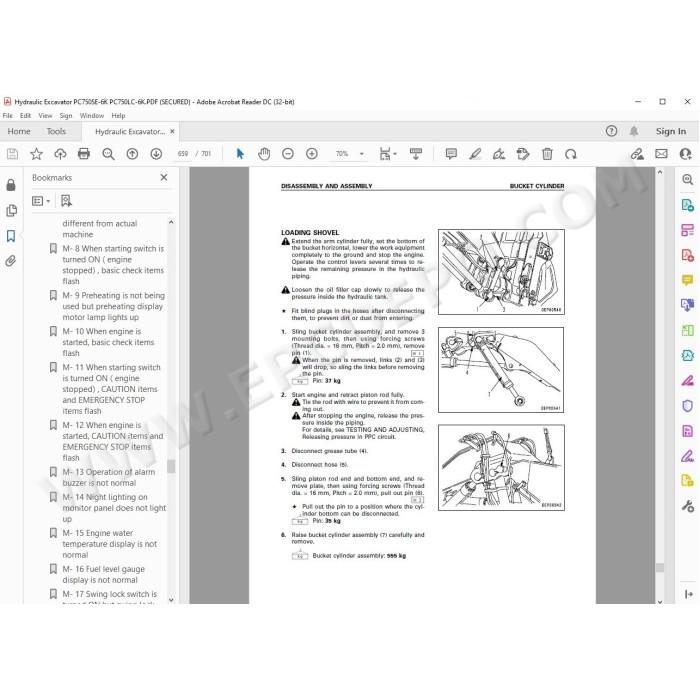Viewport: 700px width, 700px height.
Task: Open bookmark M-15 Engine water temperature
Action: [109, 544]
